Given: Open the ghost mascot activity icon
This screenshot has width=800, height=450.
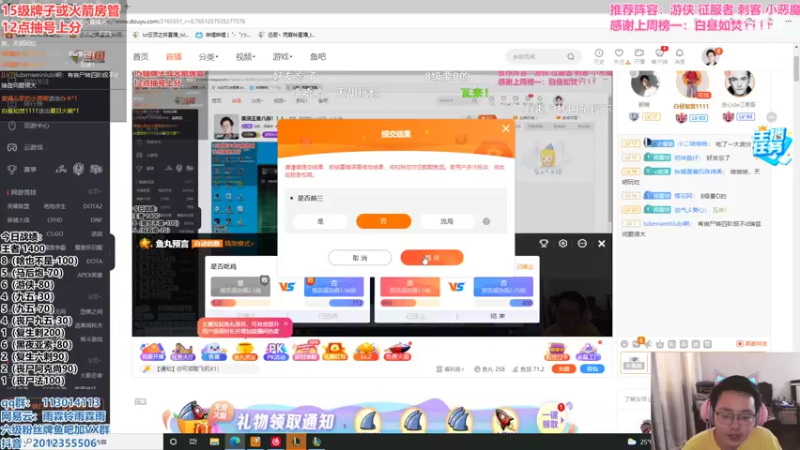Looking at the screenshot, I should (x=214, y=352).
